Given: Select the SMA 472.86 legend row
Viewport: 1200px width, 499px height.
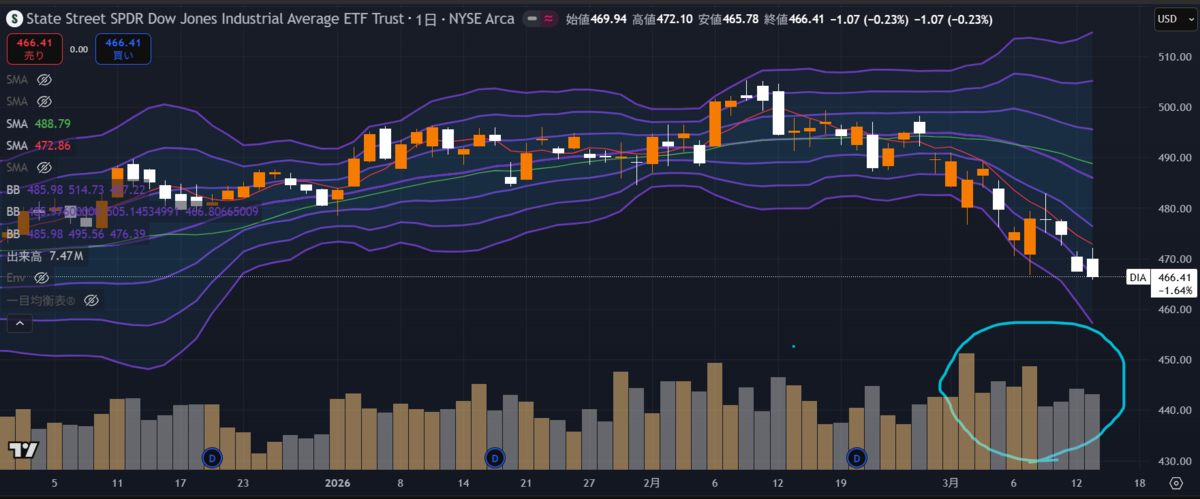Looking at the screenshot, I should 39,145.
